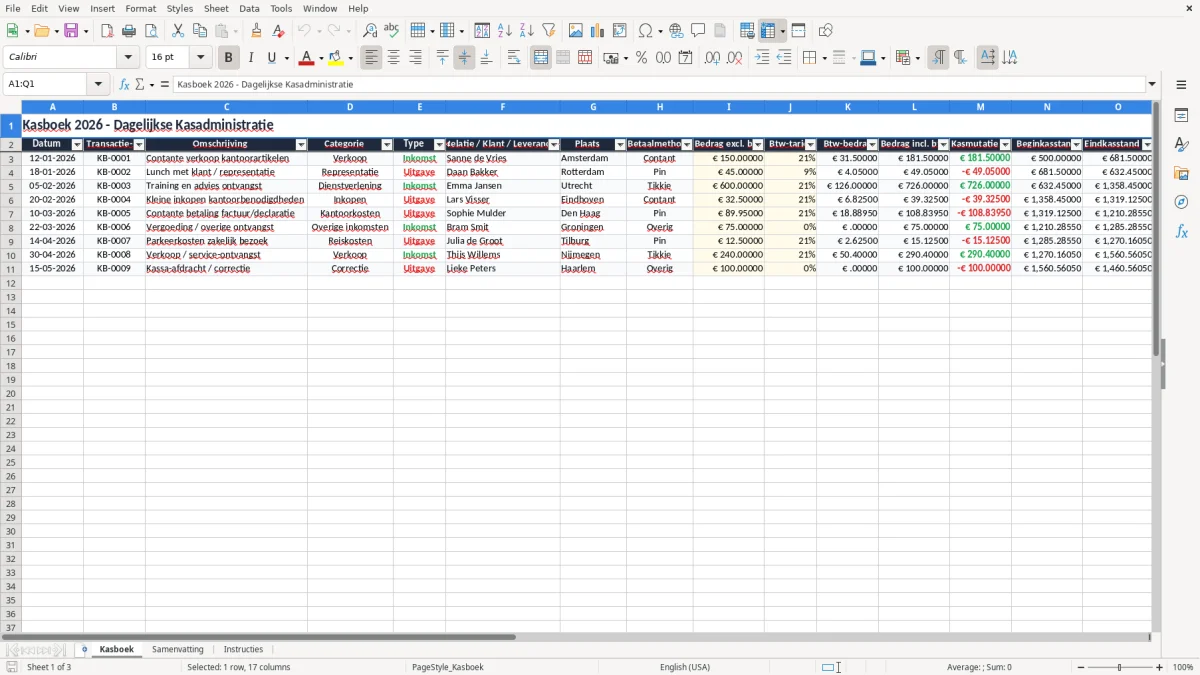The image size is (1200, 675).
Task: Open the Categorie column filter dropdown
Action: pos(387,145)
